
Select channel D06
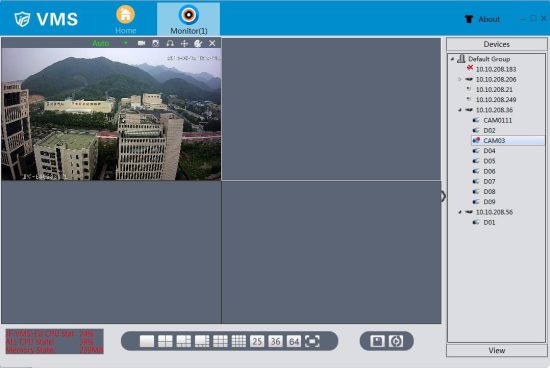pos(489,171)
